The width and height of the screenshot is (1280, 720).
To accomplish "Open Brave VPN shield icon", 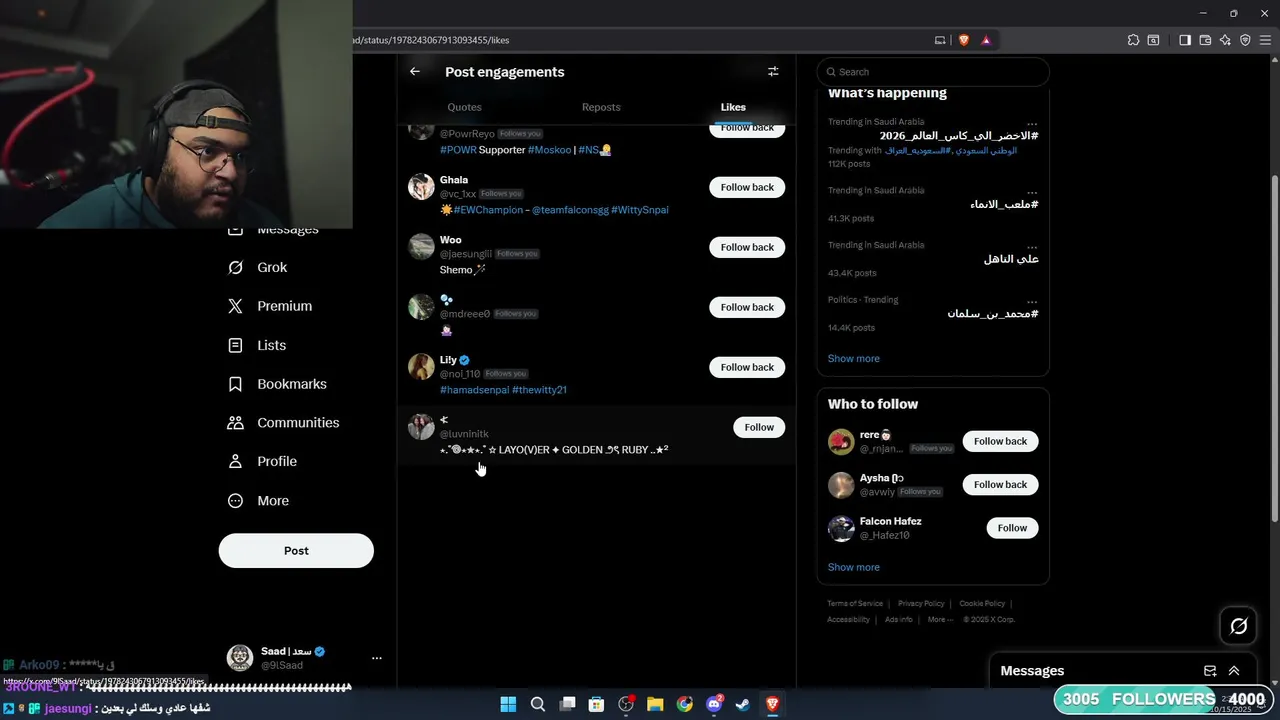I will [1245, 40].
